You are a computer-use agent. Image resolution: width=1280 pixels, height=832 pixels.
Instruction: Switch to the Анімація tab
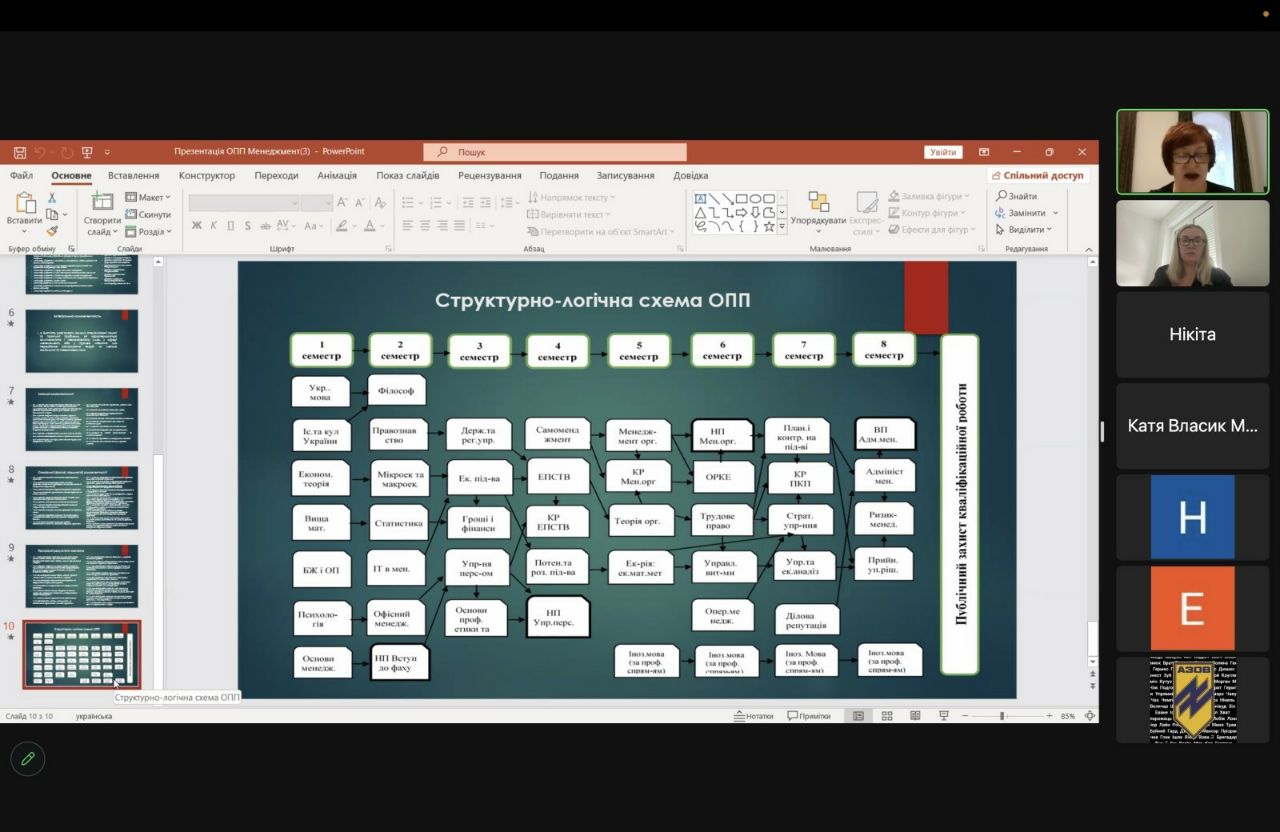coord(337,176)
